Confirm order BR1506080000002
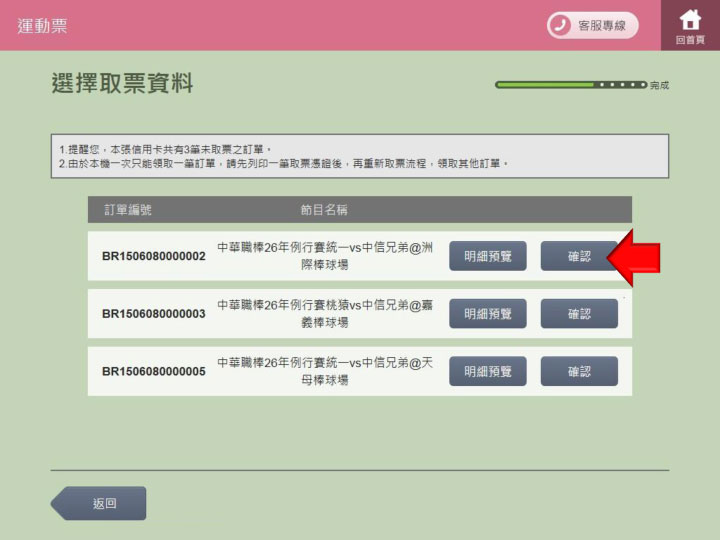This screenshot has width=720, height=540. click(x=579, y=256)
